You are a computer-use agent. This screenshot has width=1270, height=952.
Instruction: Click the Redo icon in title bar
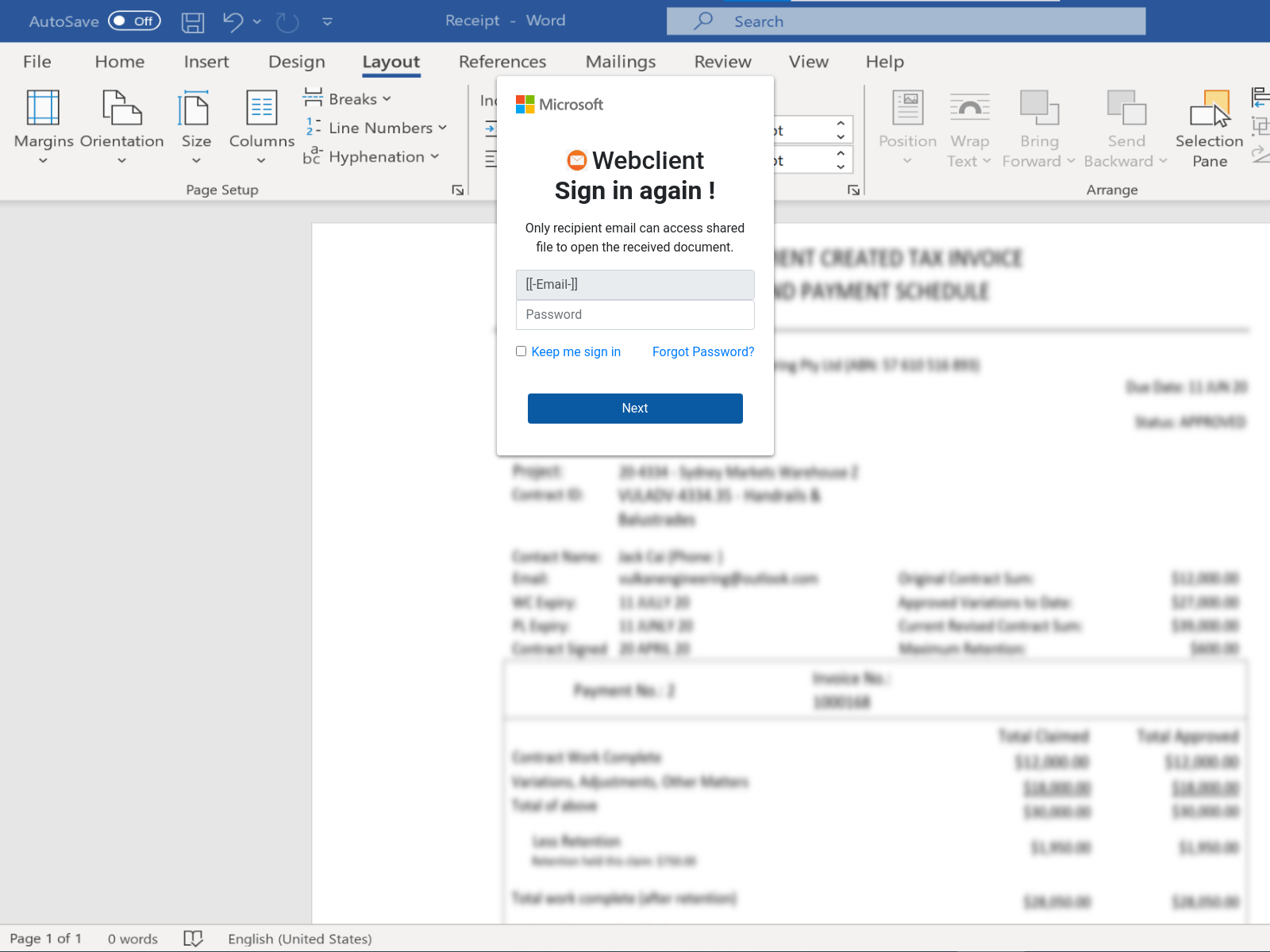pyautogui.click(x=287, y=22)
